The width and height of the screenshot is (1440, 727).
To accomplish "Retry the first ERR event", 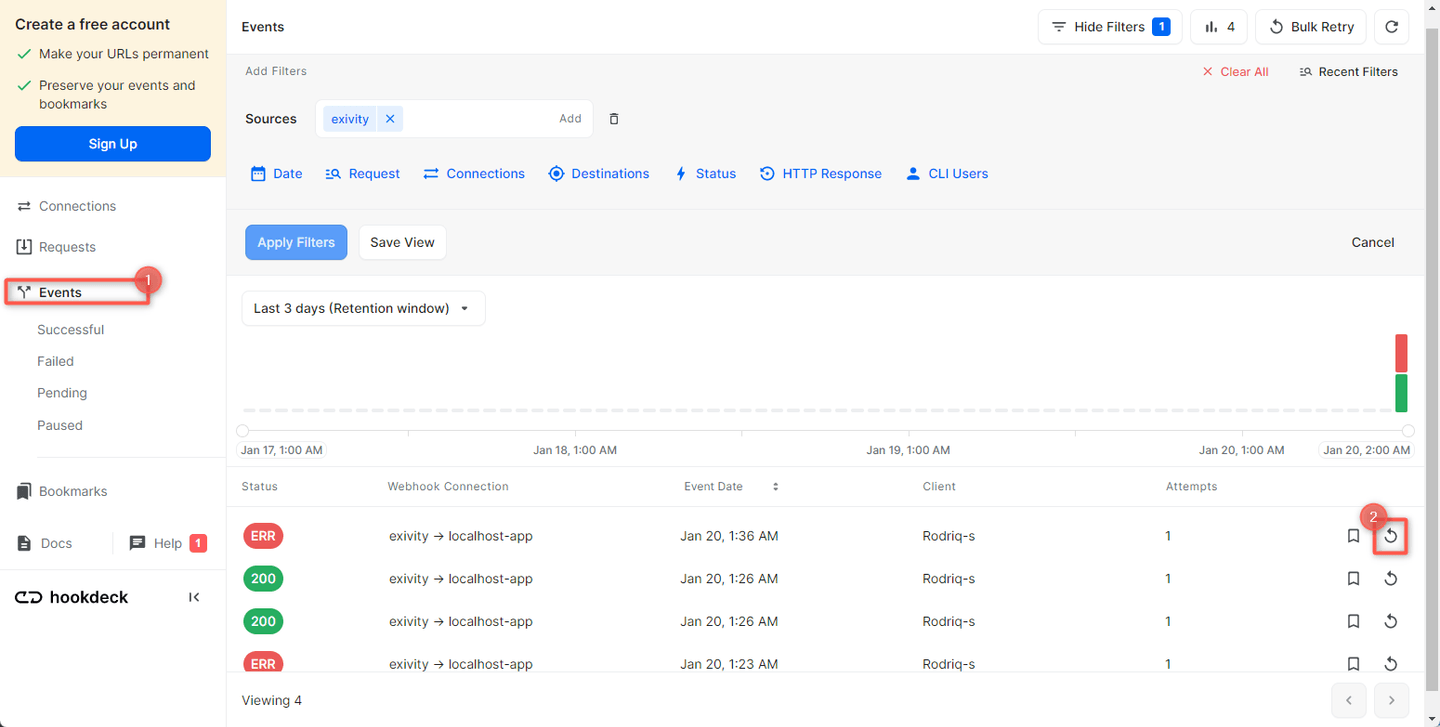I will [1390, 537].
